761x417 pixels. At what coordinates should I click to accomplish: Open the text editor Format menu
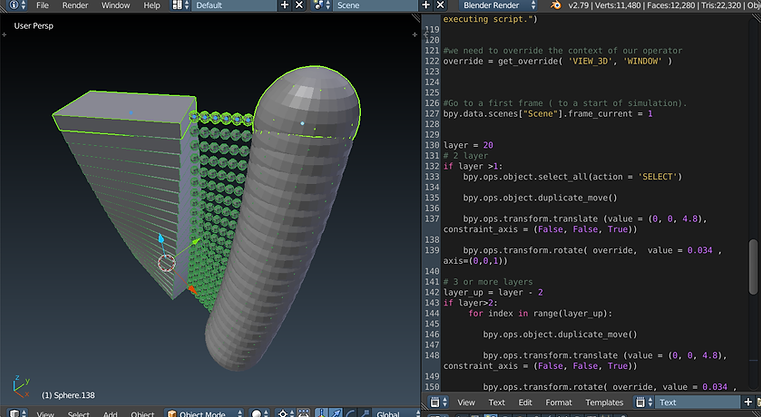[x=559, y=402]
